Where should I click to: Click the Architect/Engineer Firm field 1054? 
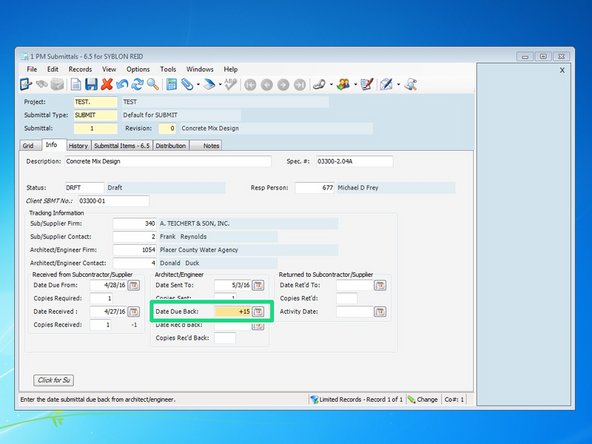pos(134,250)
